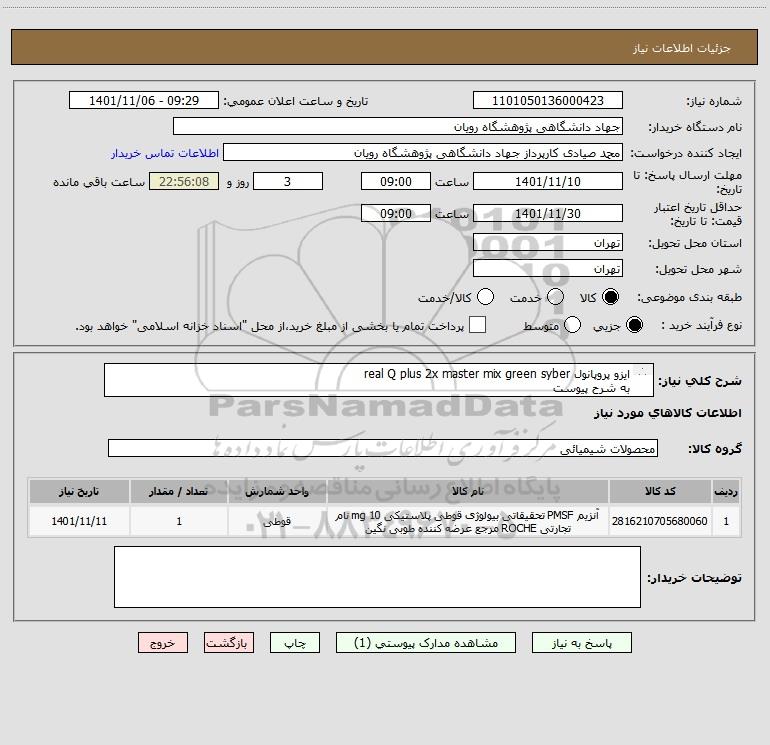The width and height of the screenshot is (770, 745).
Task: Select the کالا radio button
Action: 610,297
